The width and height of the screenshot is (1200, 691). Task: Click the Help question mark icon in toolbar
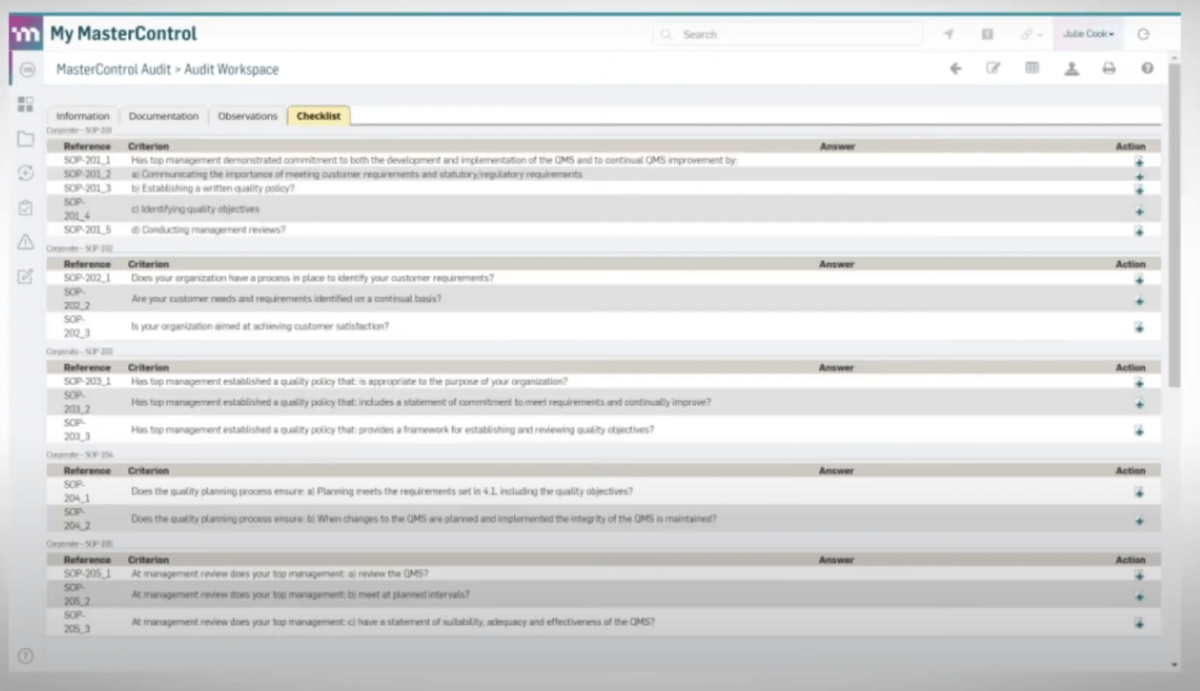[1147, 68]
